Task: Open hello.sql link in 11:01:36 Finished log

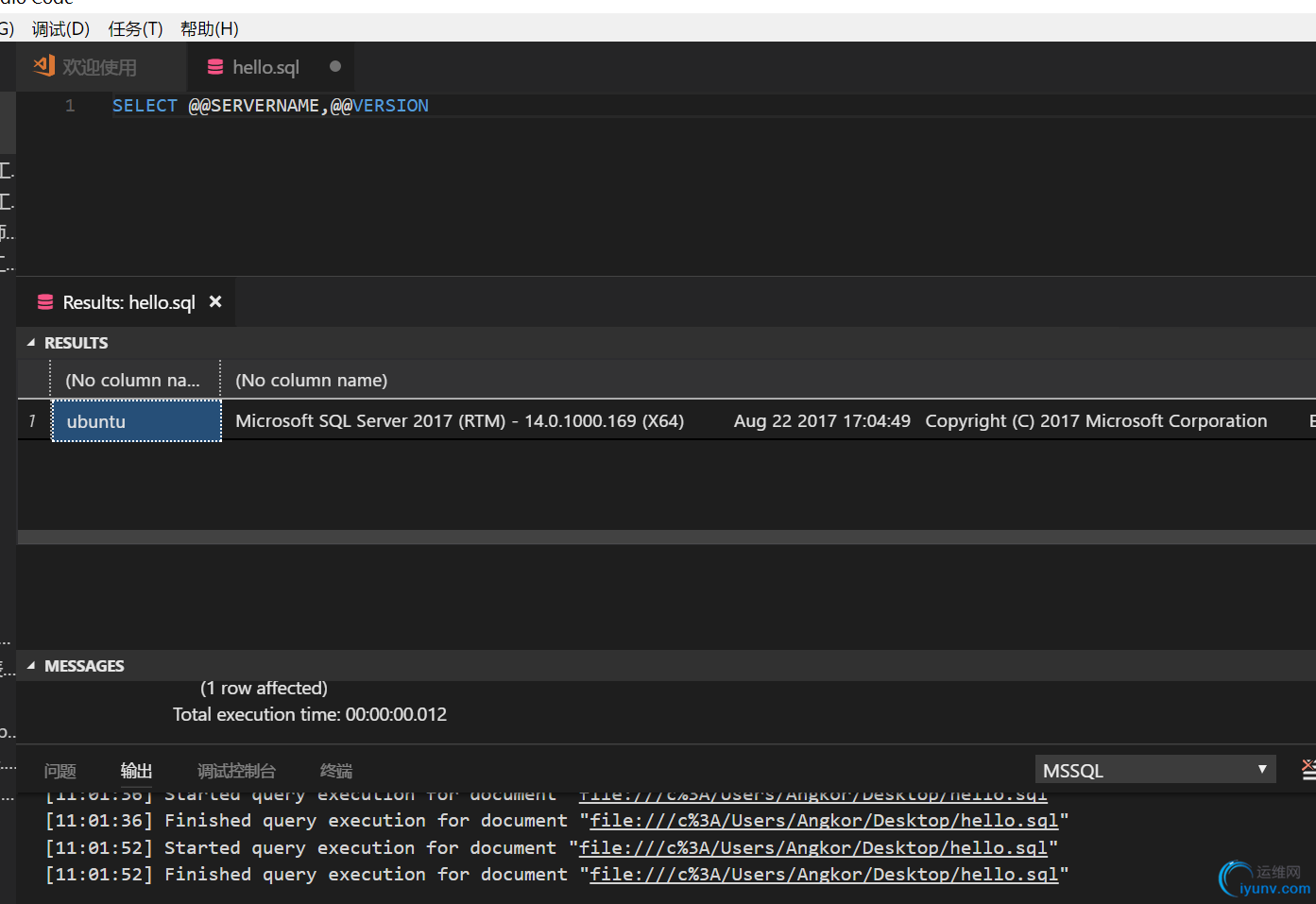Action: tap(824, 821)
